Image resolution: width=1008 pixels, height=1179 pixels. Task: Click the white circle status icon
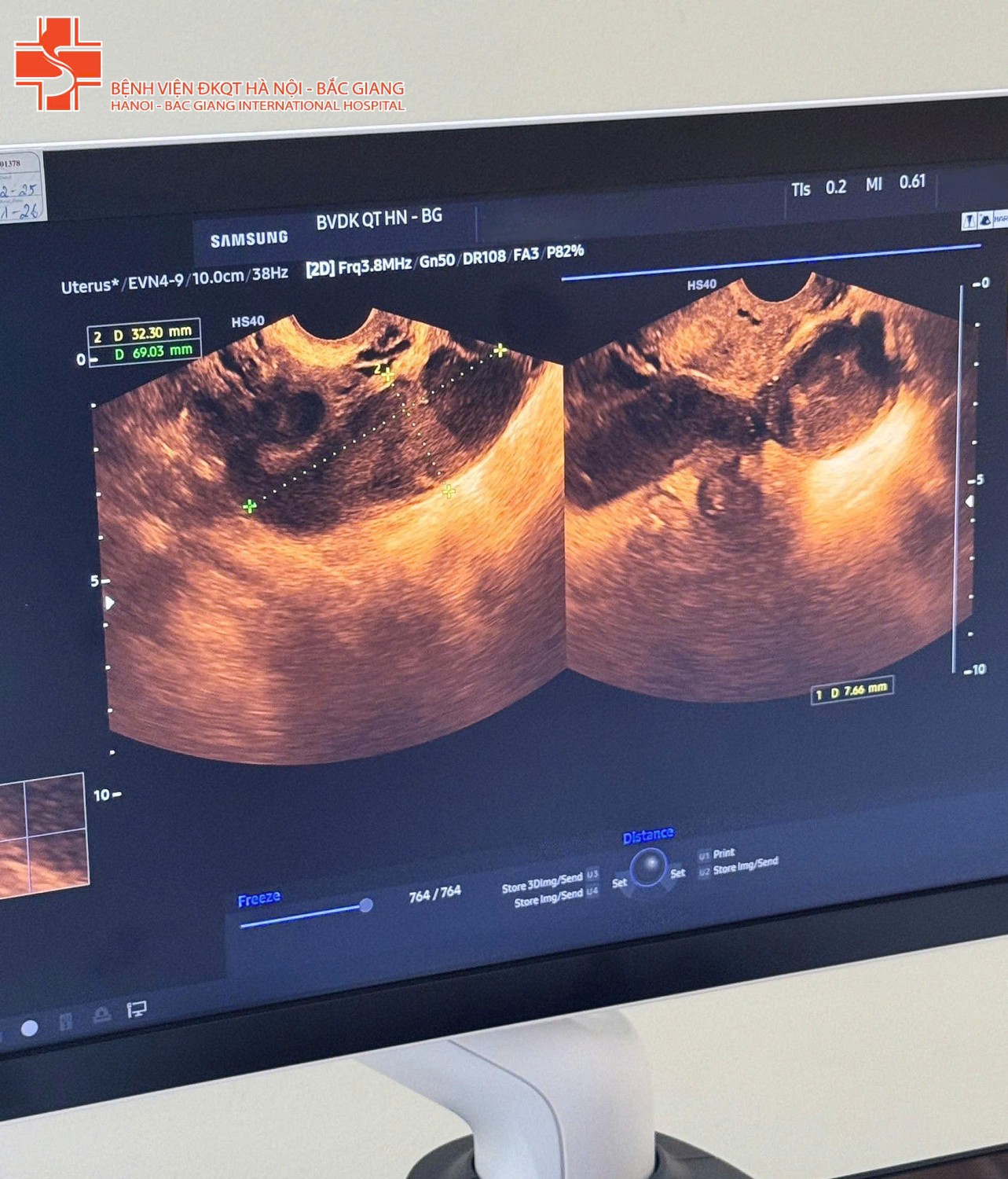click(30, 1028)
